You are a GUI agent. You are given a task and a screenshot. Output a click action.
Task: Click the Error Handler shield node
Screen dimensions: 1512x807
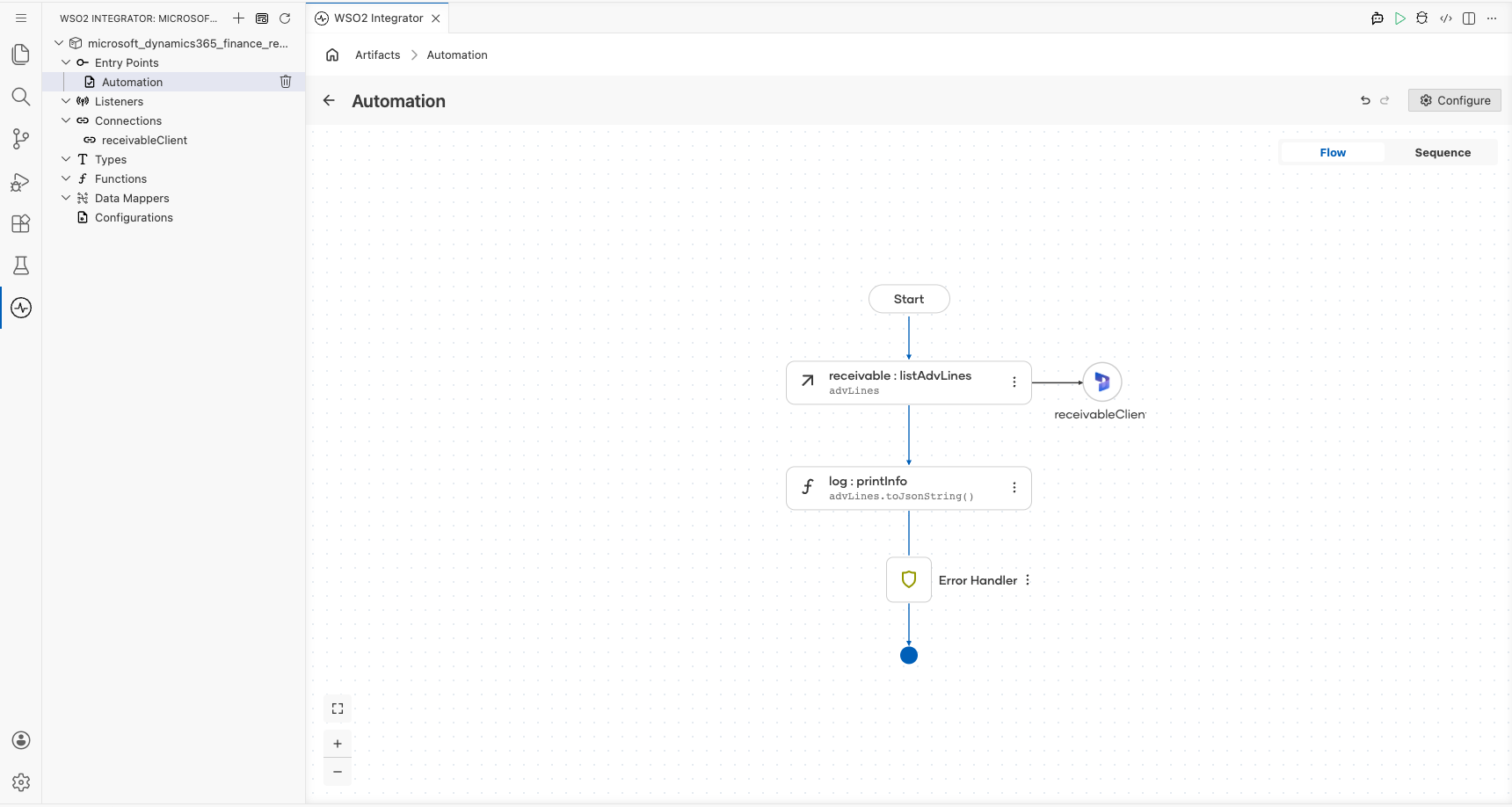pos(909,579)
